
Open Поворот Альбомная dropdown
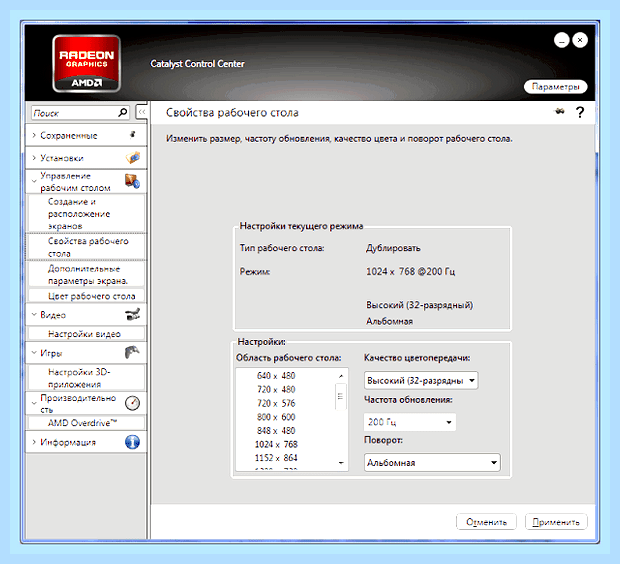pyautogui.click(x=432, y=462)
